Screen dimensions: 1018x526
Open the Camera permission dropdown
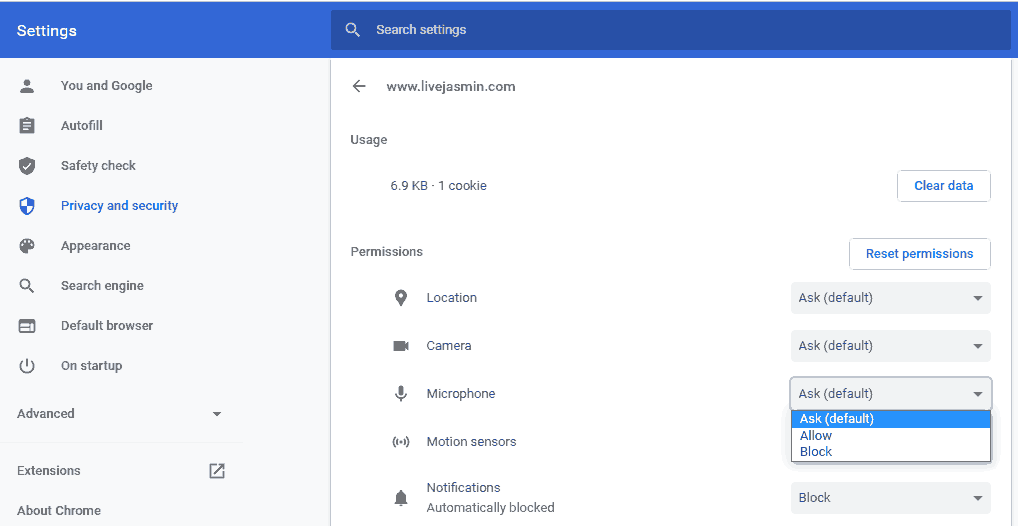[891, 346]
